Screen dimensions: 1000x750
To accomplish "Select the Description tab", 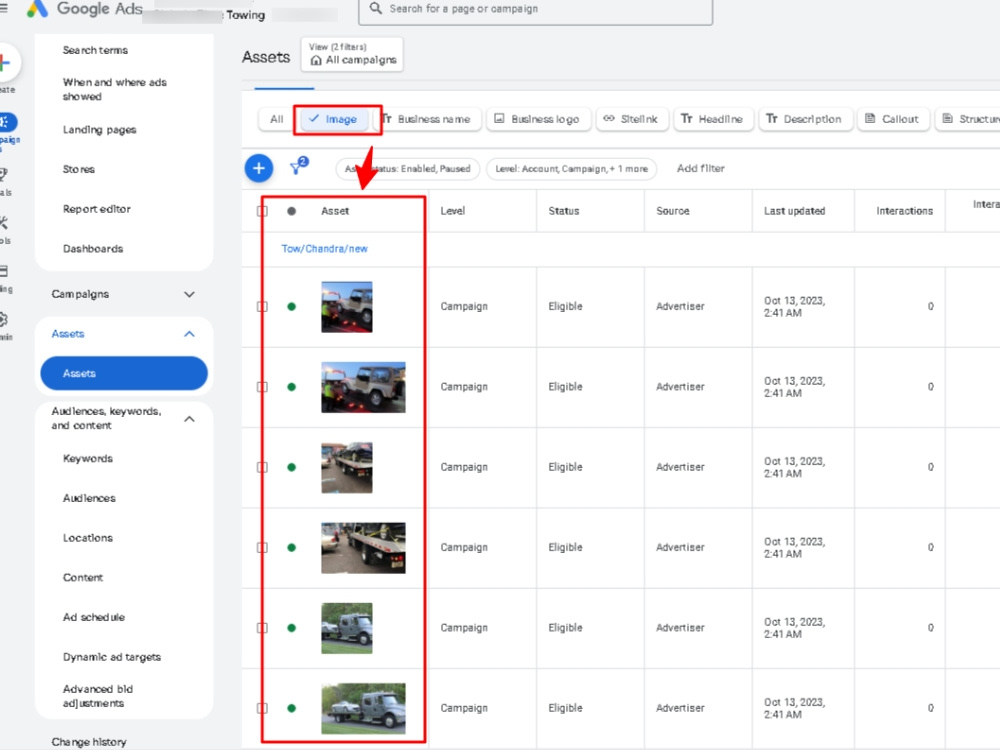I will [x=805, y=119].
